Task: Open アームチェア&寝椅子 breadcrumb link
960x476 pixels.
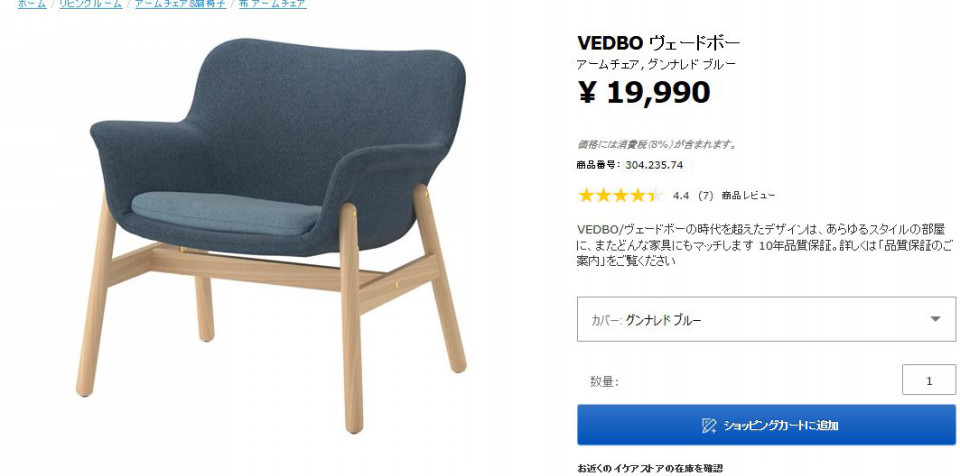Action: (180, 4)
